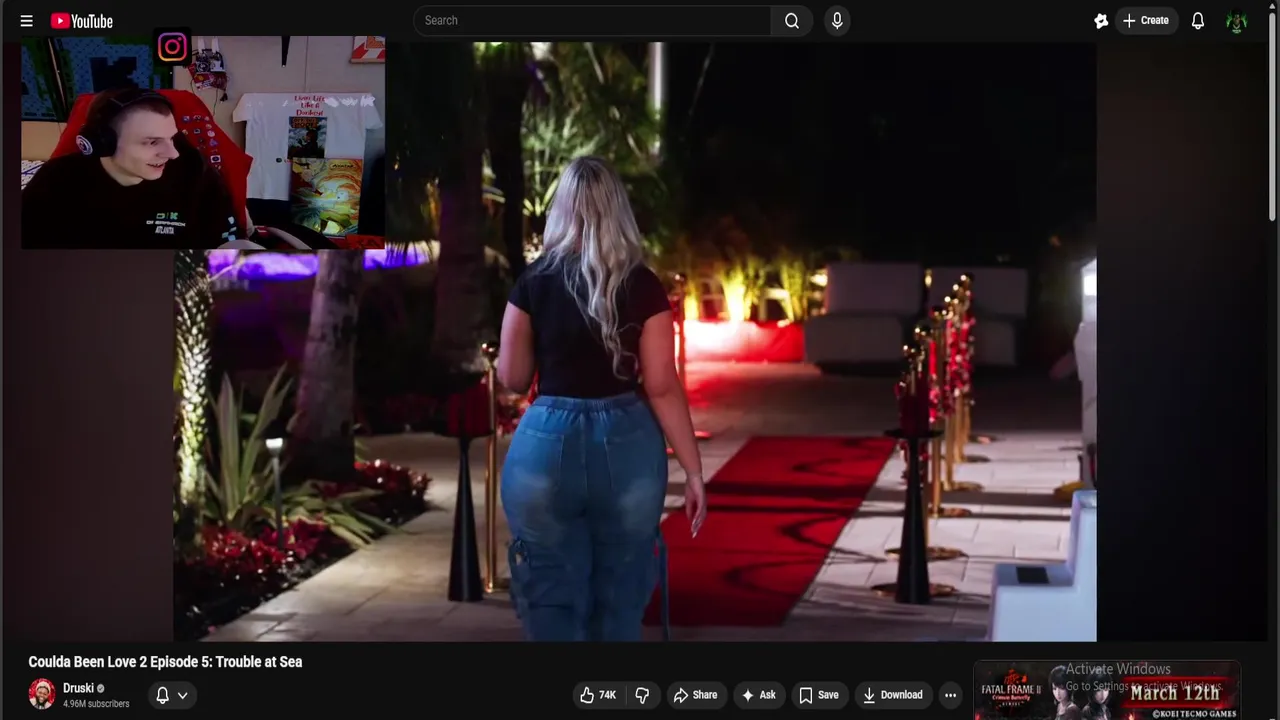Open Druski channel avatar
The width and height of the screenshot is (1280, 720).
42,694
